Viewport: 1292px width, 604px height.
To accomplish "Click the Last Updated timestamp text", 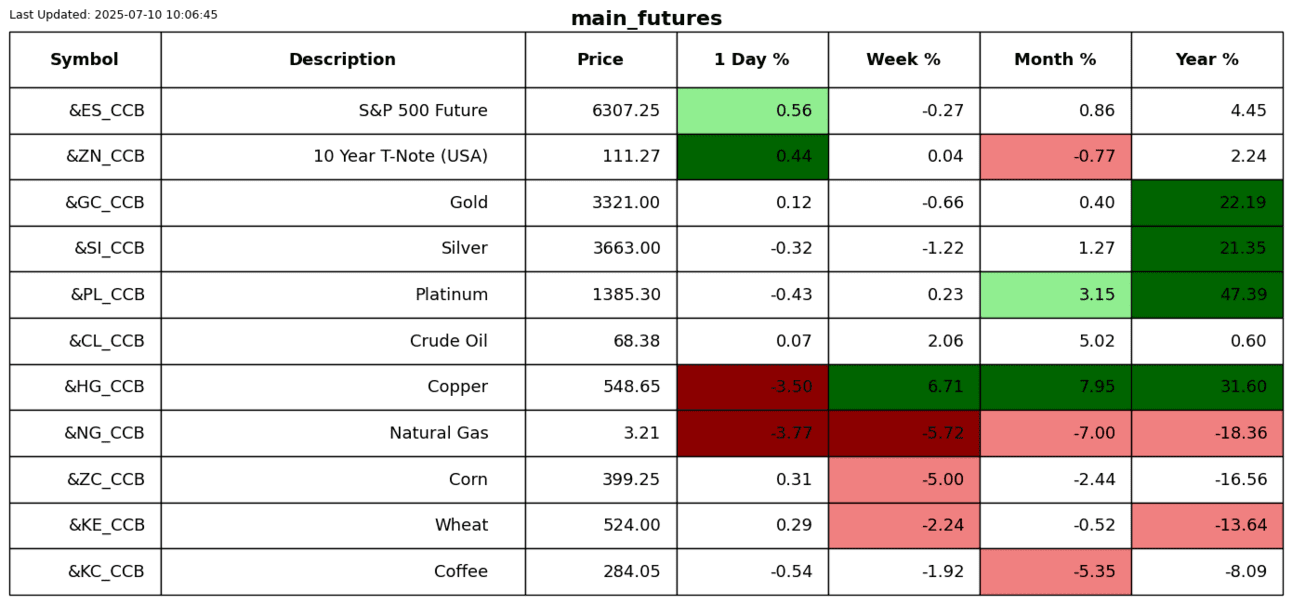I will point(113,15).
